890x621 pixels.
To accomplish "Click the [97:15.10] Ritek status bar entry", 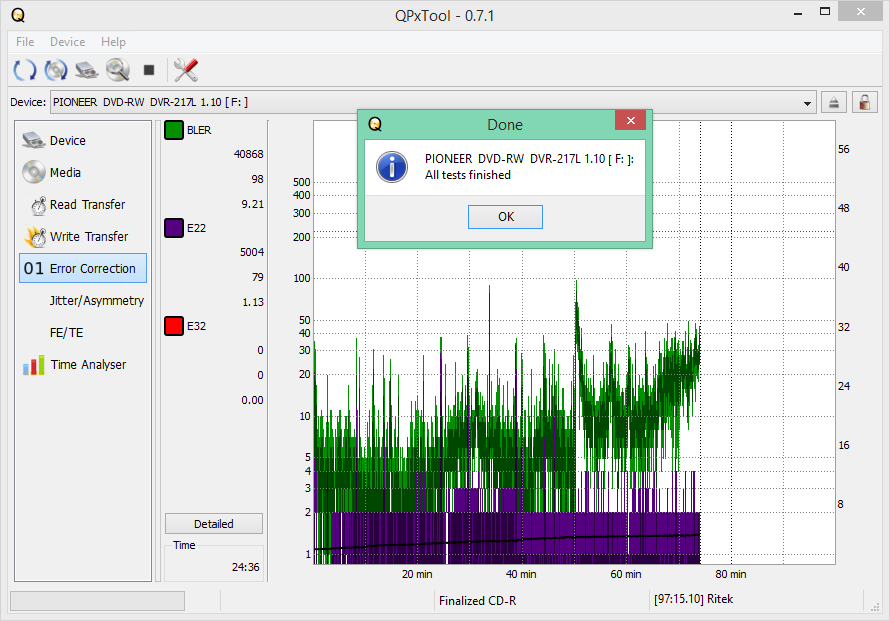I will point(694,599).
